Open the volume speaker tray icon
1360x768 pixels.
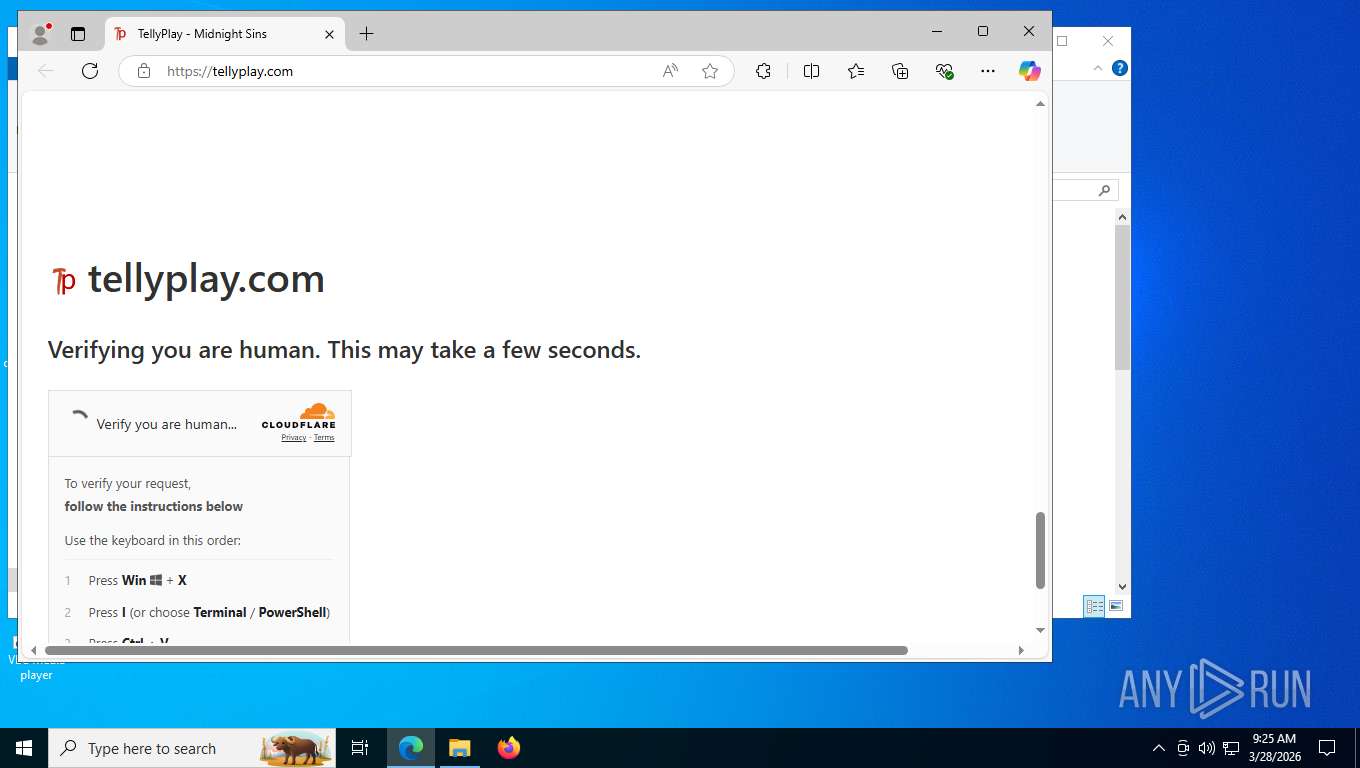(1206, 748)
